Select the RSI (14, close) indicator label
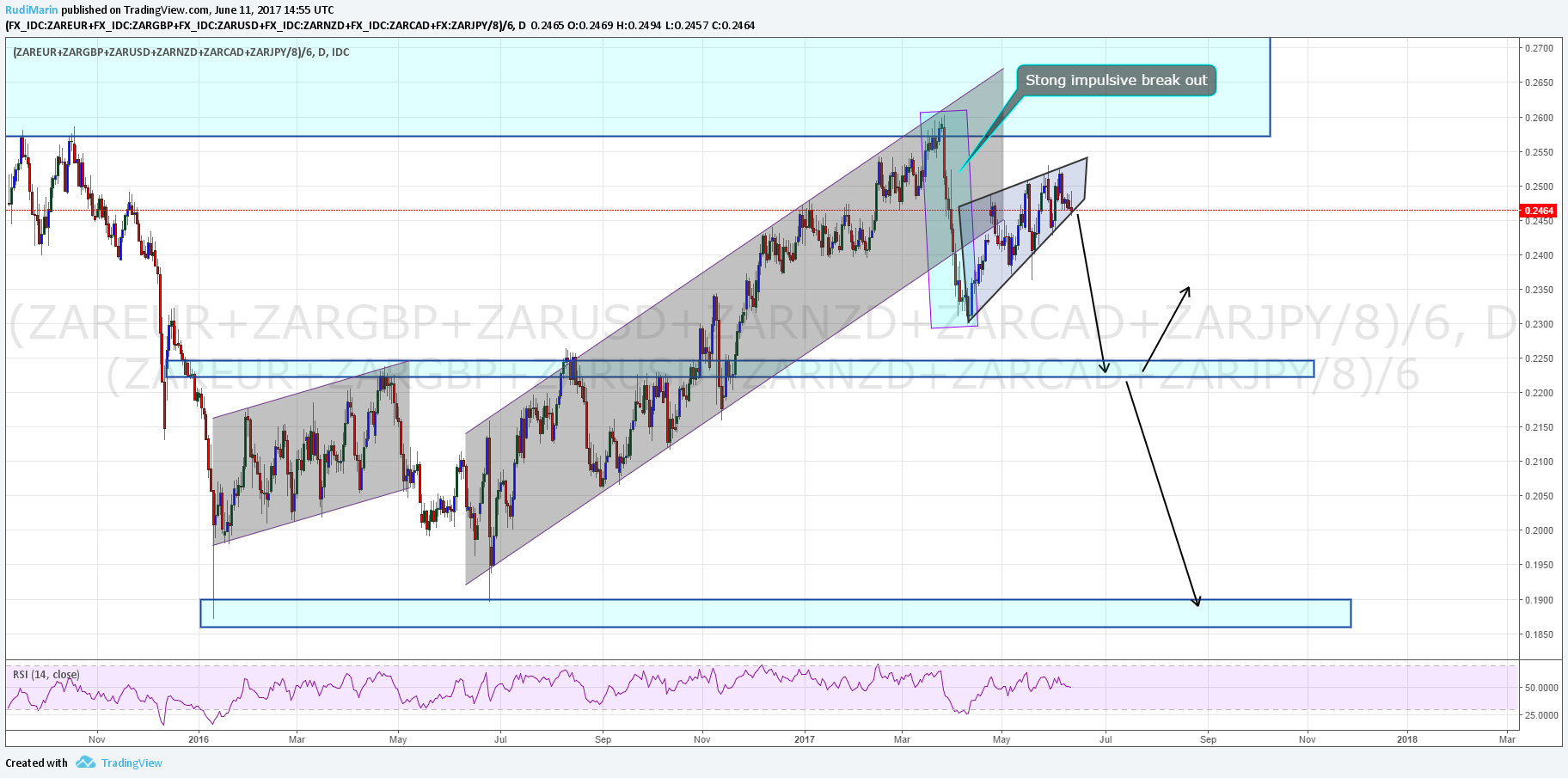The height and width of the screenshot is (778, 1568). tap(46, 675)
